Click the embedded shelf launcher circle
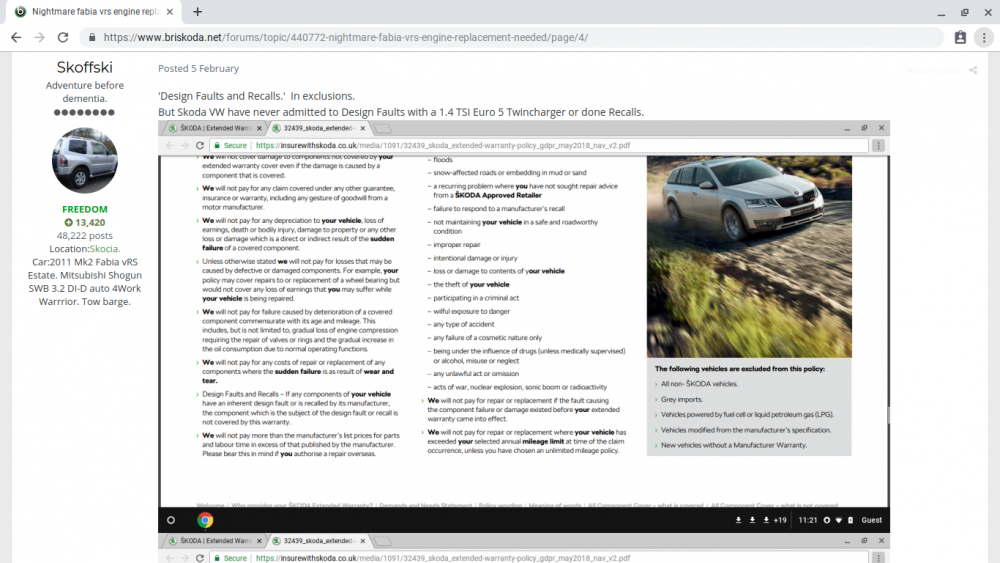The image size is (1000, 563). 171,520
